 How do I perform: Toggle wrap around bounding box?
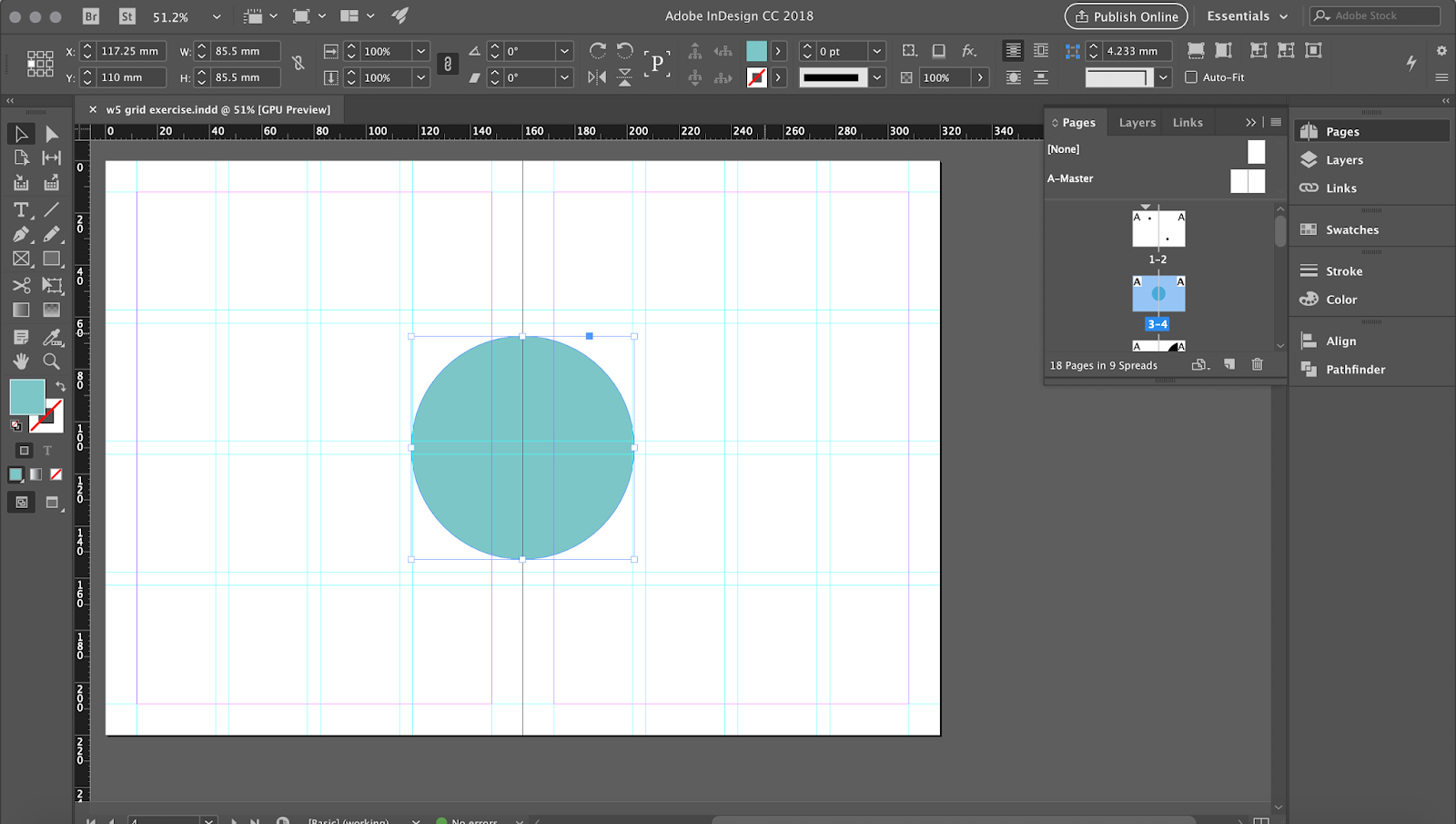pos(1040,51)
